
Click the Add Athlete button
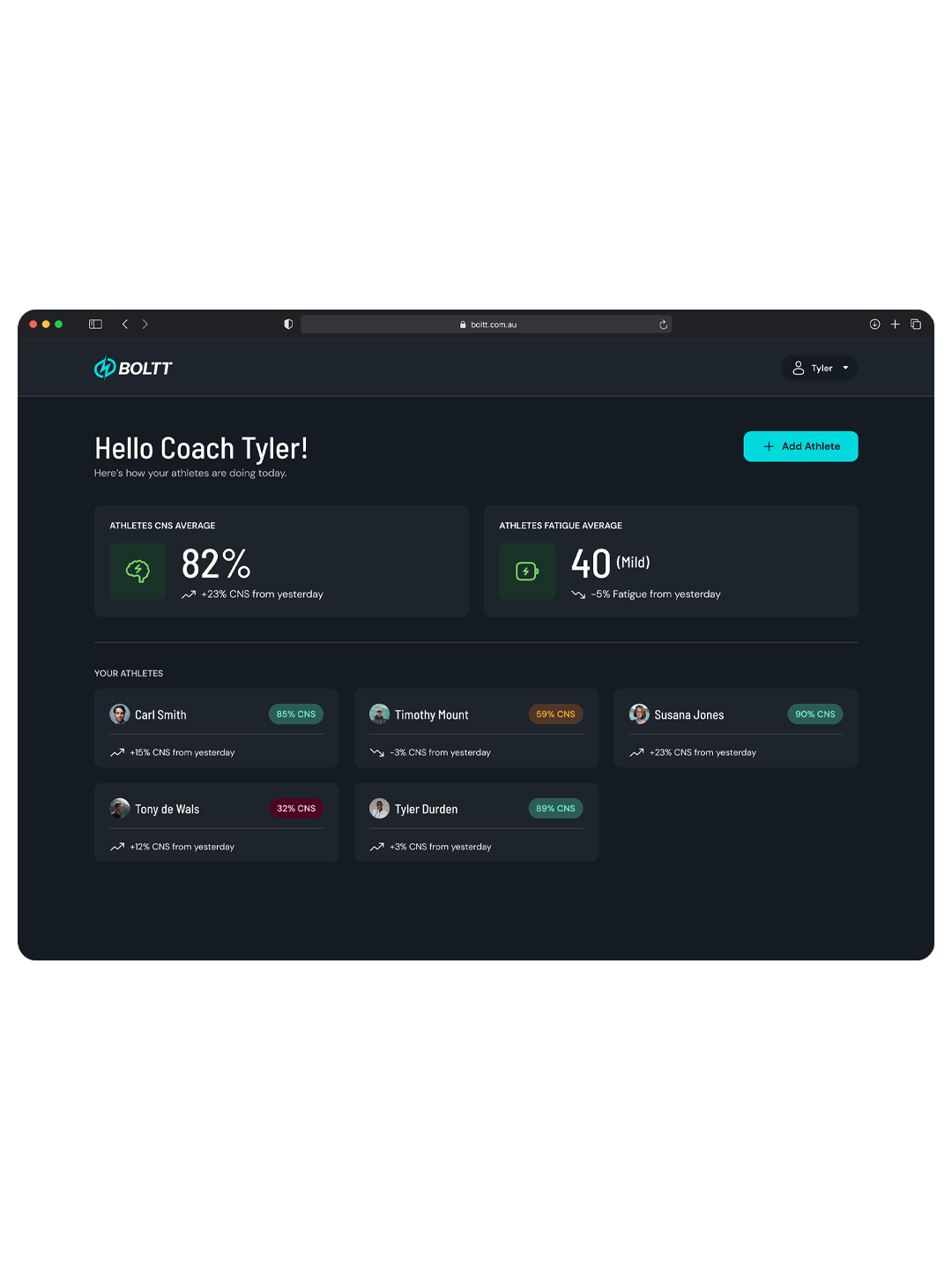[x=800, y=446]
